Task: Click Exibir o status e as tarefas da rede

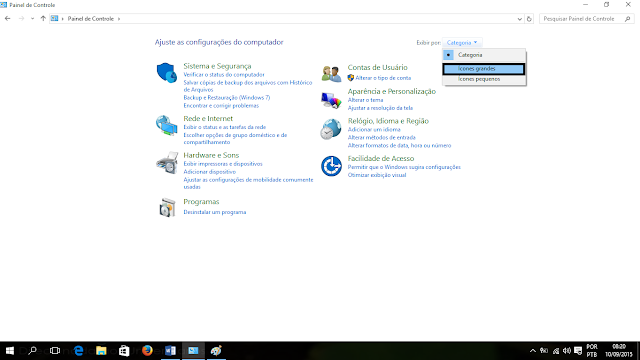Action: (224, 127)
